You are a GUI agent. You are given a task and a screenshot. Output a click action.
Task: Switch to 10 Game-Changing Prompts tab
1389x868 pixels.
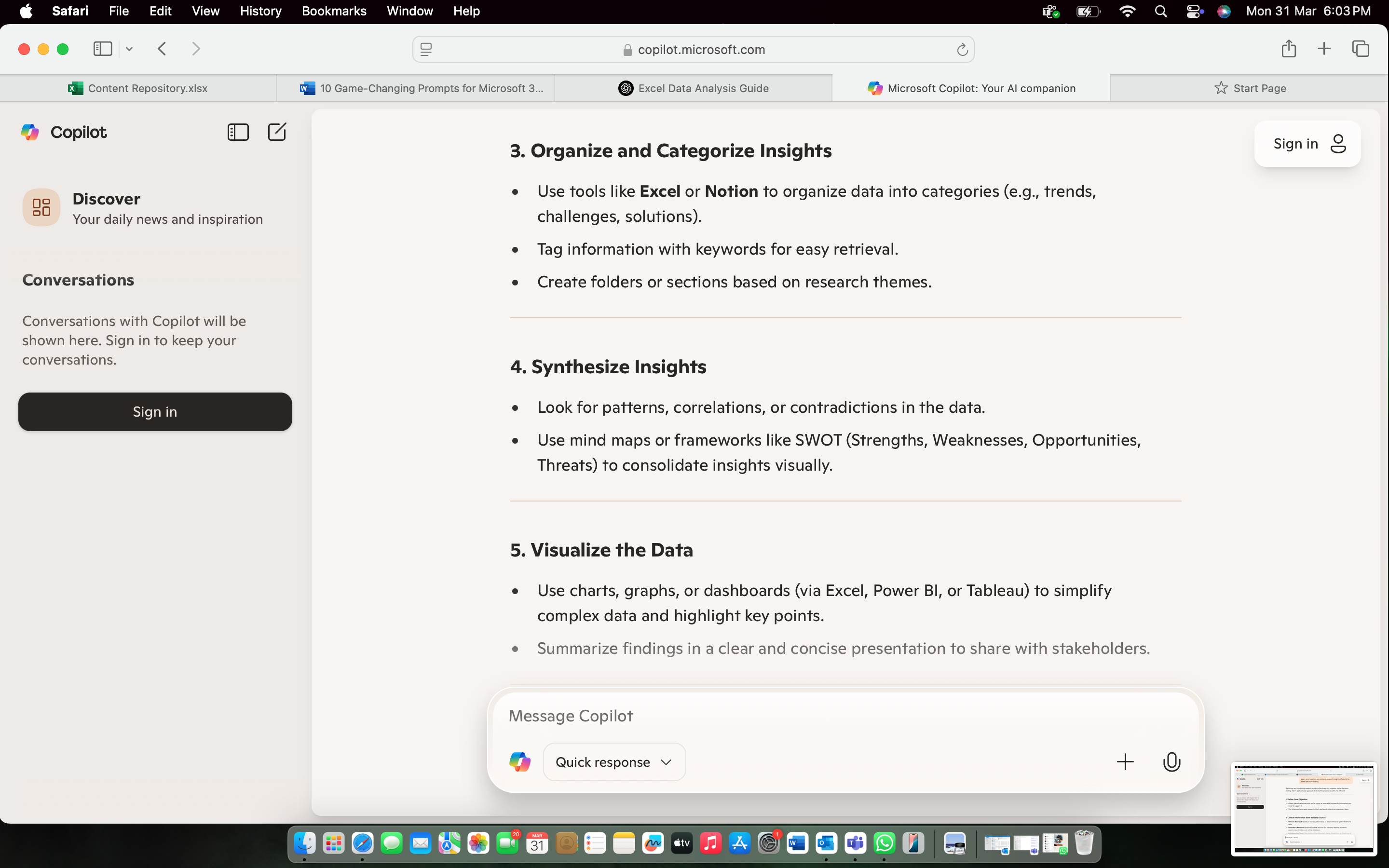point(416,88)
